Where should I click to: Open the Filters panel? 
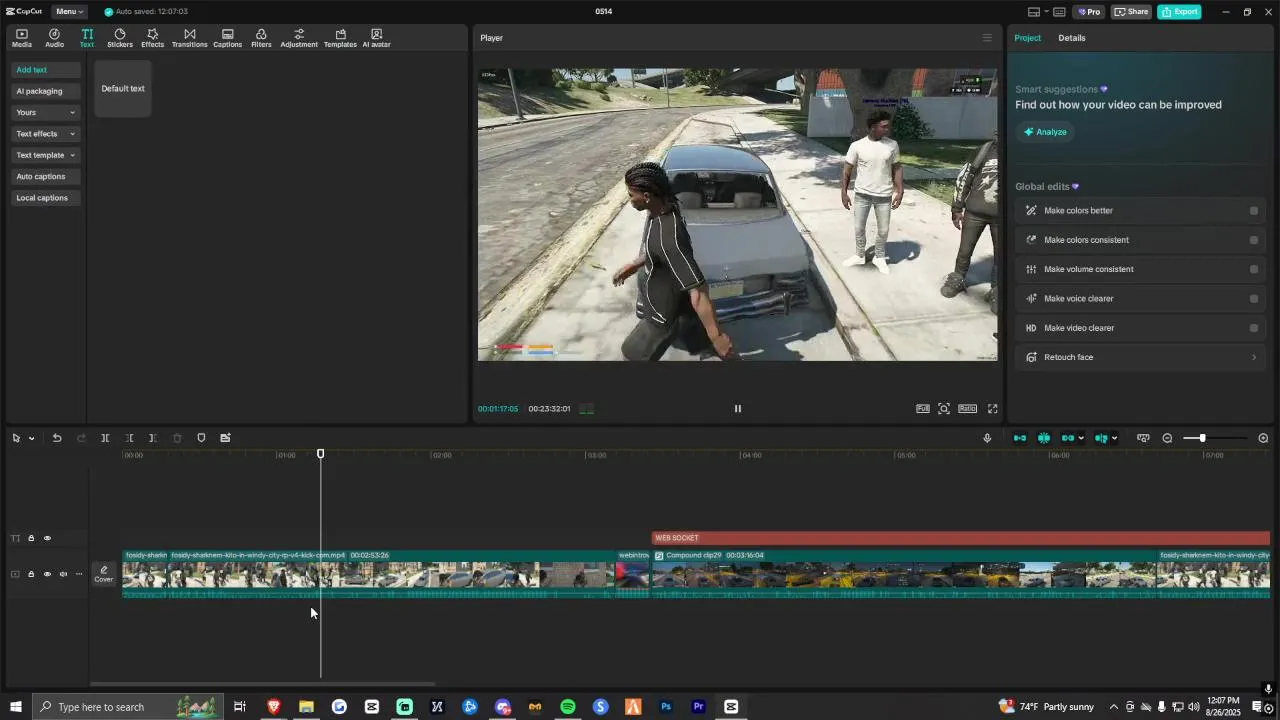coord(261,38)
